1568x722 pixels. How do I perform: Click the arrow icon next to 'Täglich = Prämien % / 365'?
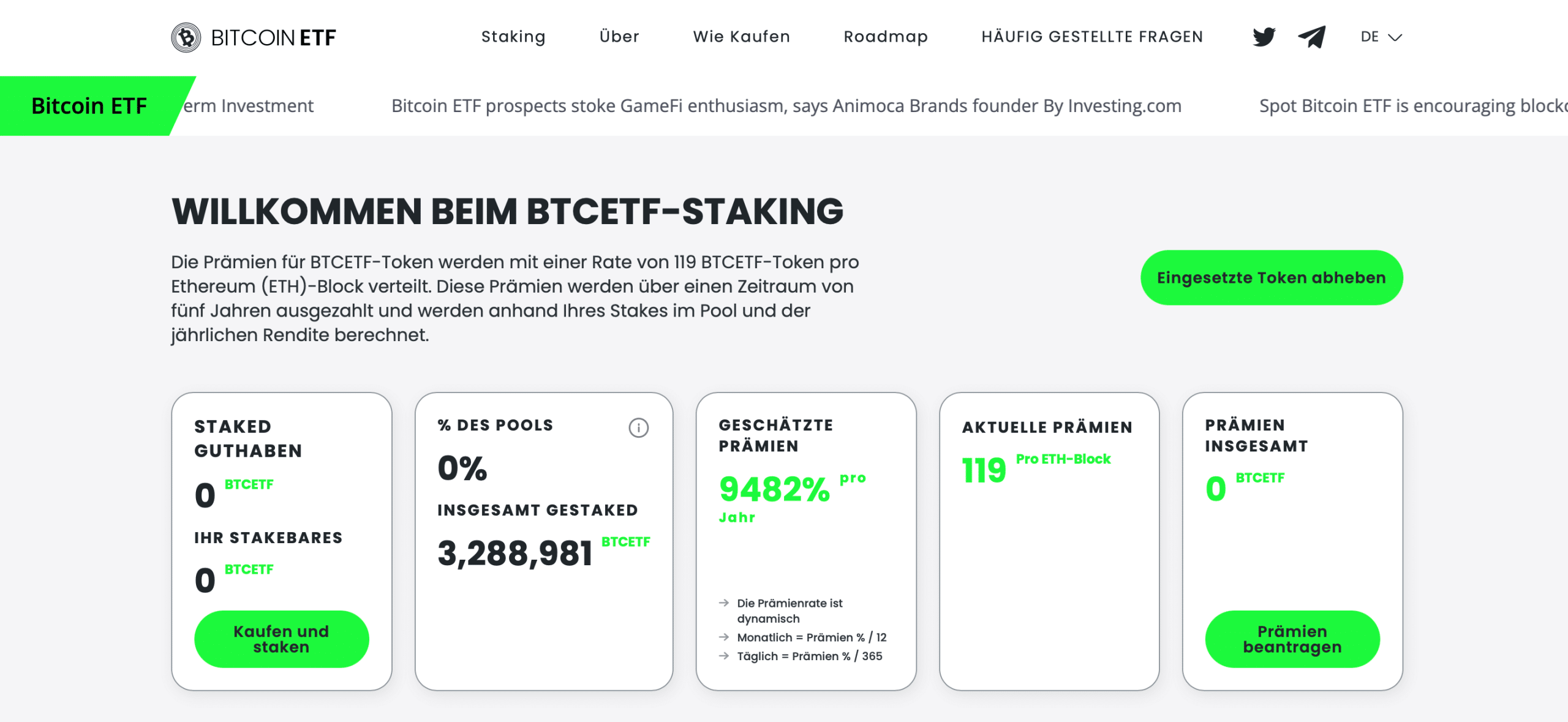(723, 656)
